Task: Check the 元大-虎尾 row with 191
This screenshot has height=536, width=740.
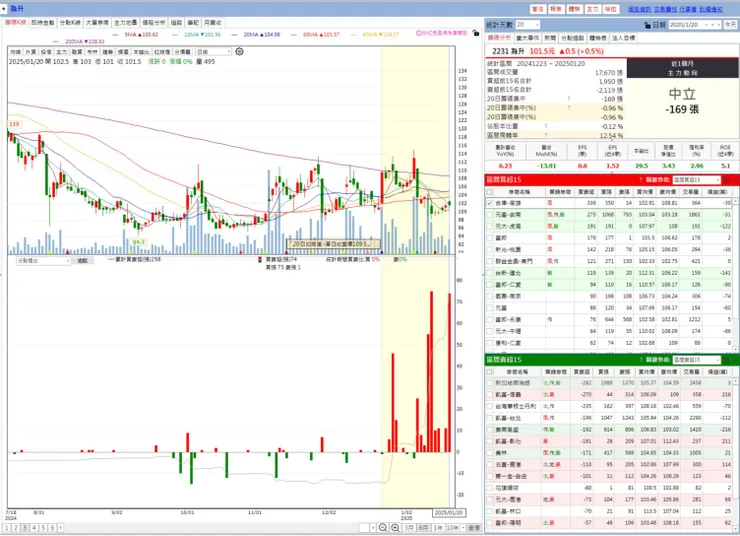Action: 489,226
